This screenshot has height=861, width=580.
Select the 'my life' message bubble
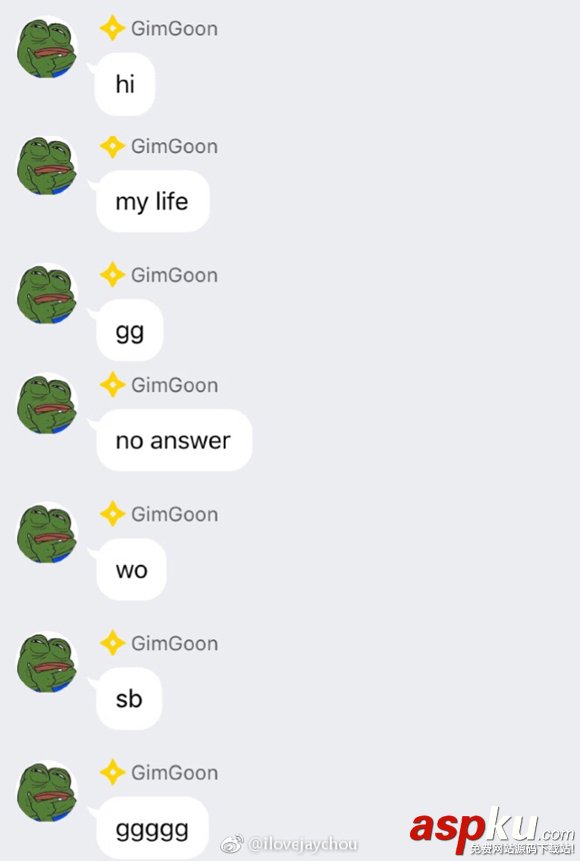152,202
